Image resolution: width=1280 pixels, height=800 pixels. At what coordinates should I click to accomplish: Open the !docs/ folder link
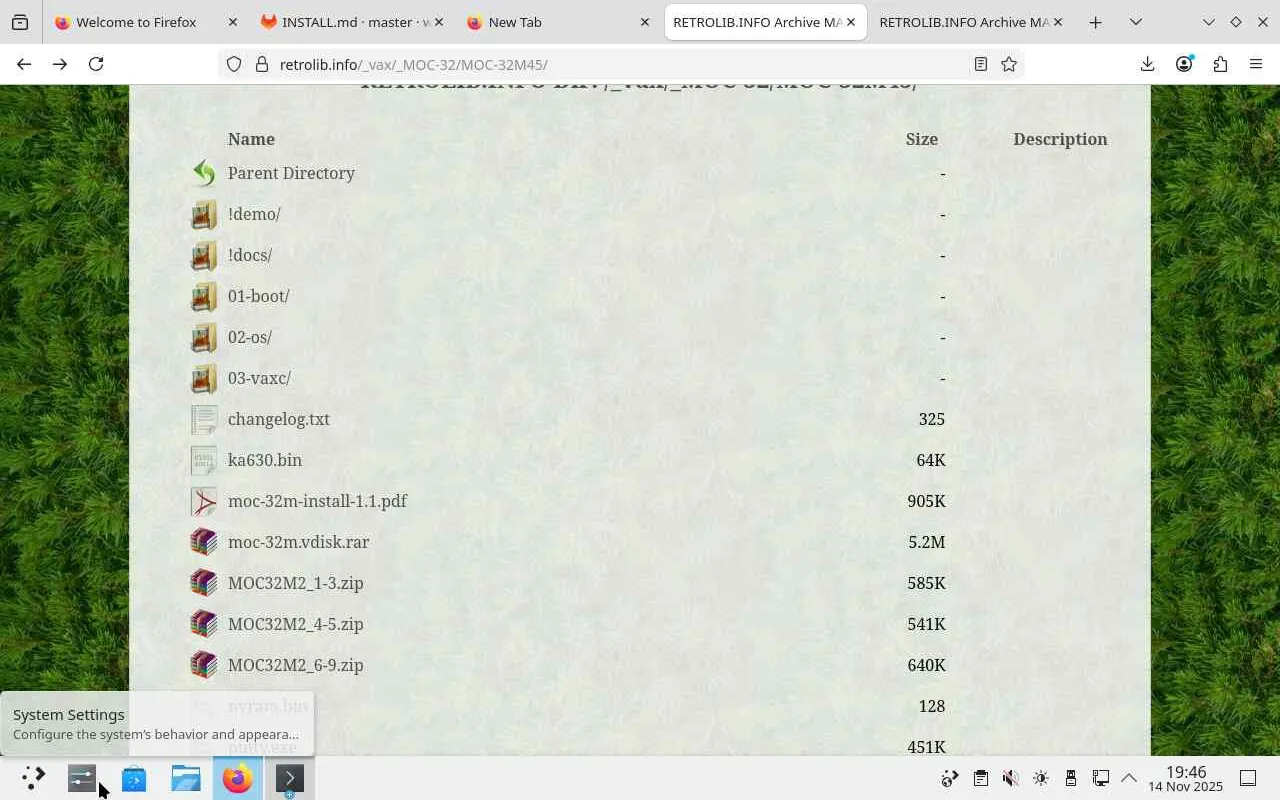coord(250,255)
